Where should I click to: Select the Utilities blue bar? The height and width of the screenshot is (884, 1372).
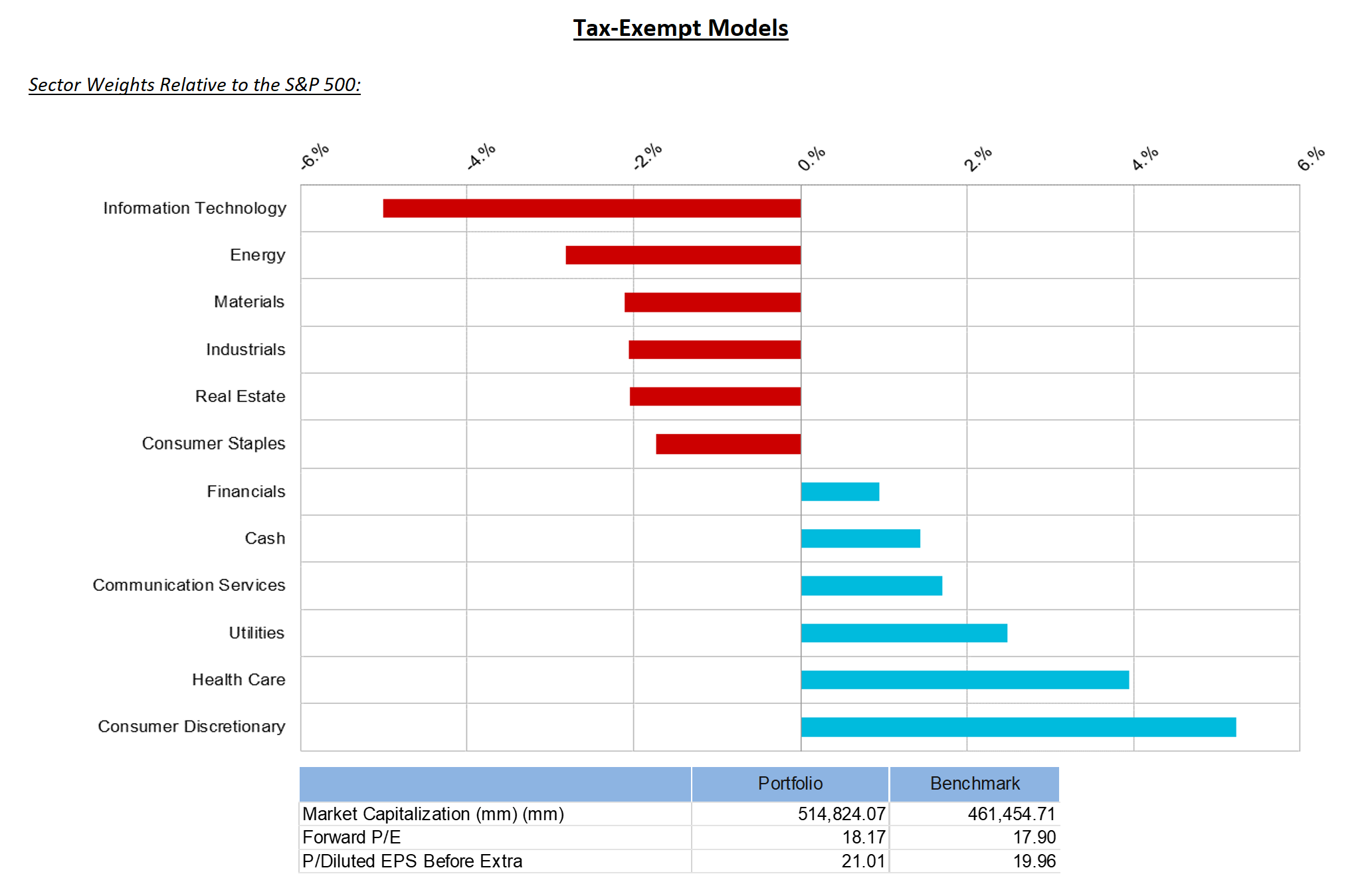[904, 633]
